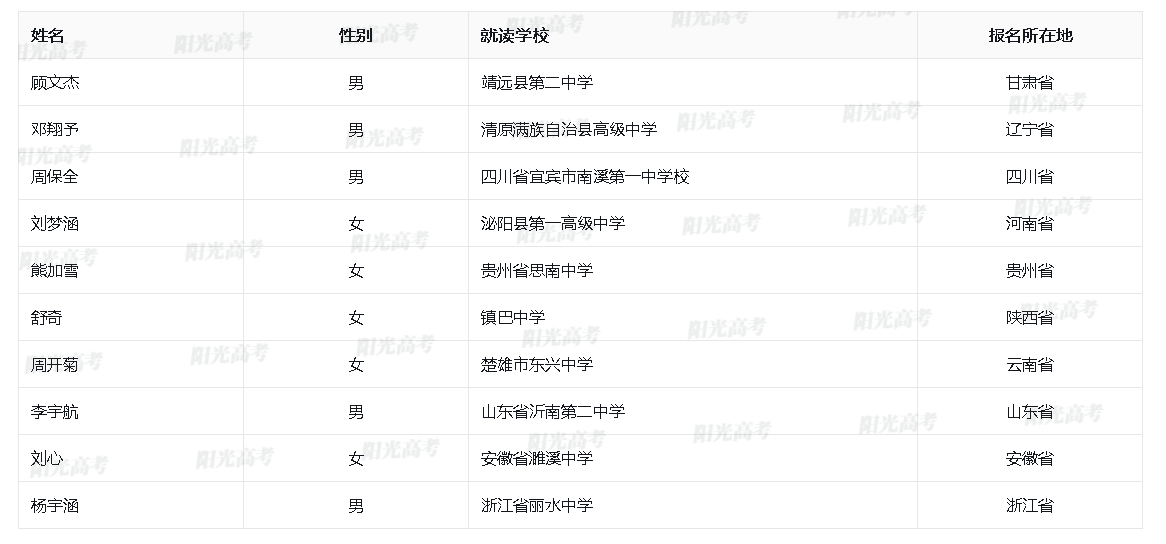Click the school 靖远县第二中学
Image resolution: width=1166 pixels, height=544 pixels.
click(x=537, y=82)
